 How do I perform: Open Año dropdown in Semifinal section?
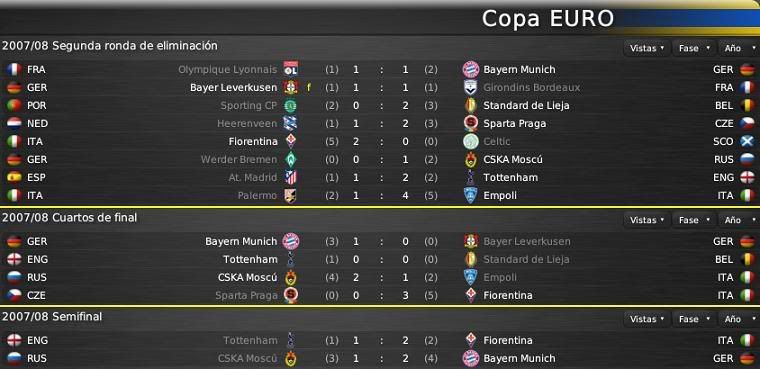[739, 319]
